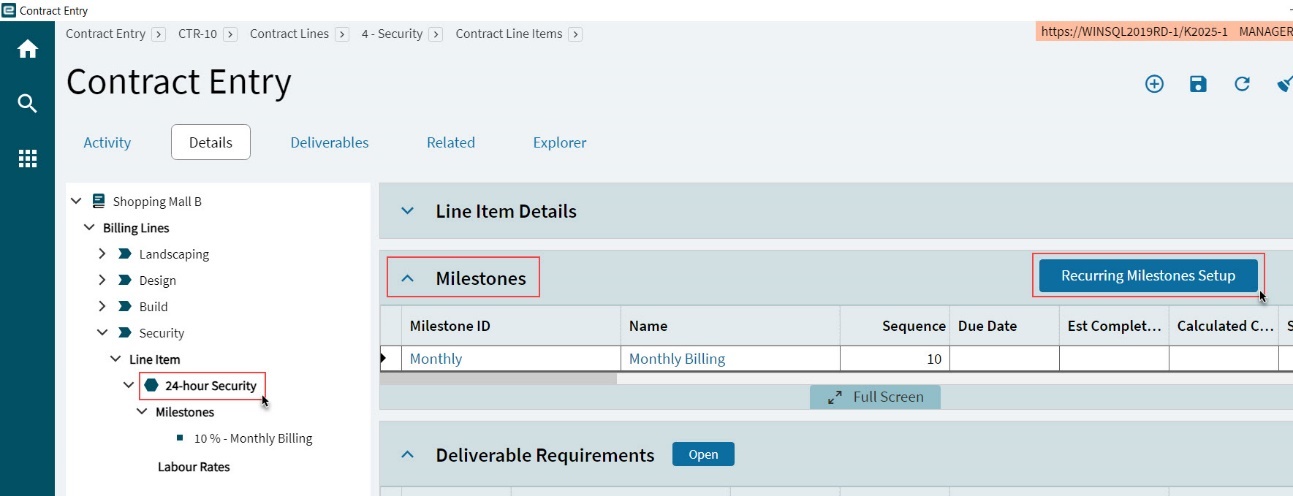Image resolution: width=1293 pixels, height=496 pixels.
Task: Open the Search magnifier in the sidebar
Action: click(x=27, y=103)
